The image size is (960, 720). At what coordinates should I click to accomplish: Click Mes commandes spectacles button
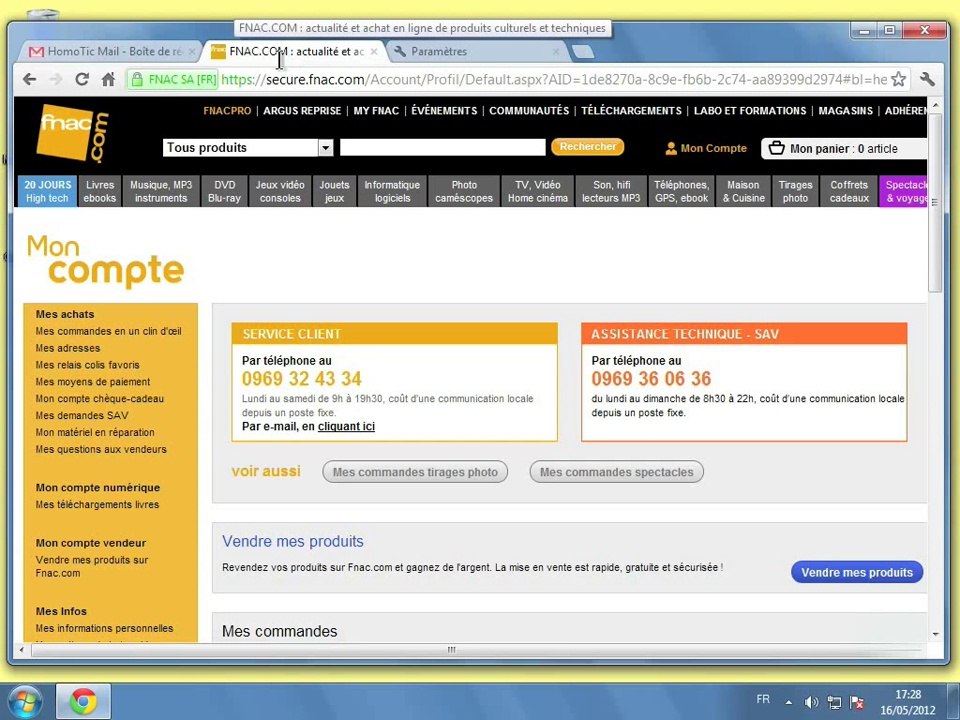617,472
